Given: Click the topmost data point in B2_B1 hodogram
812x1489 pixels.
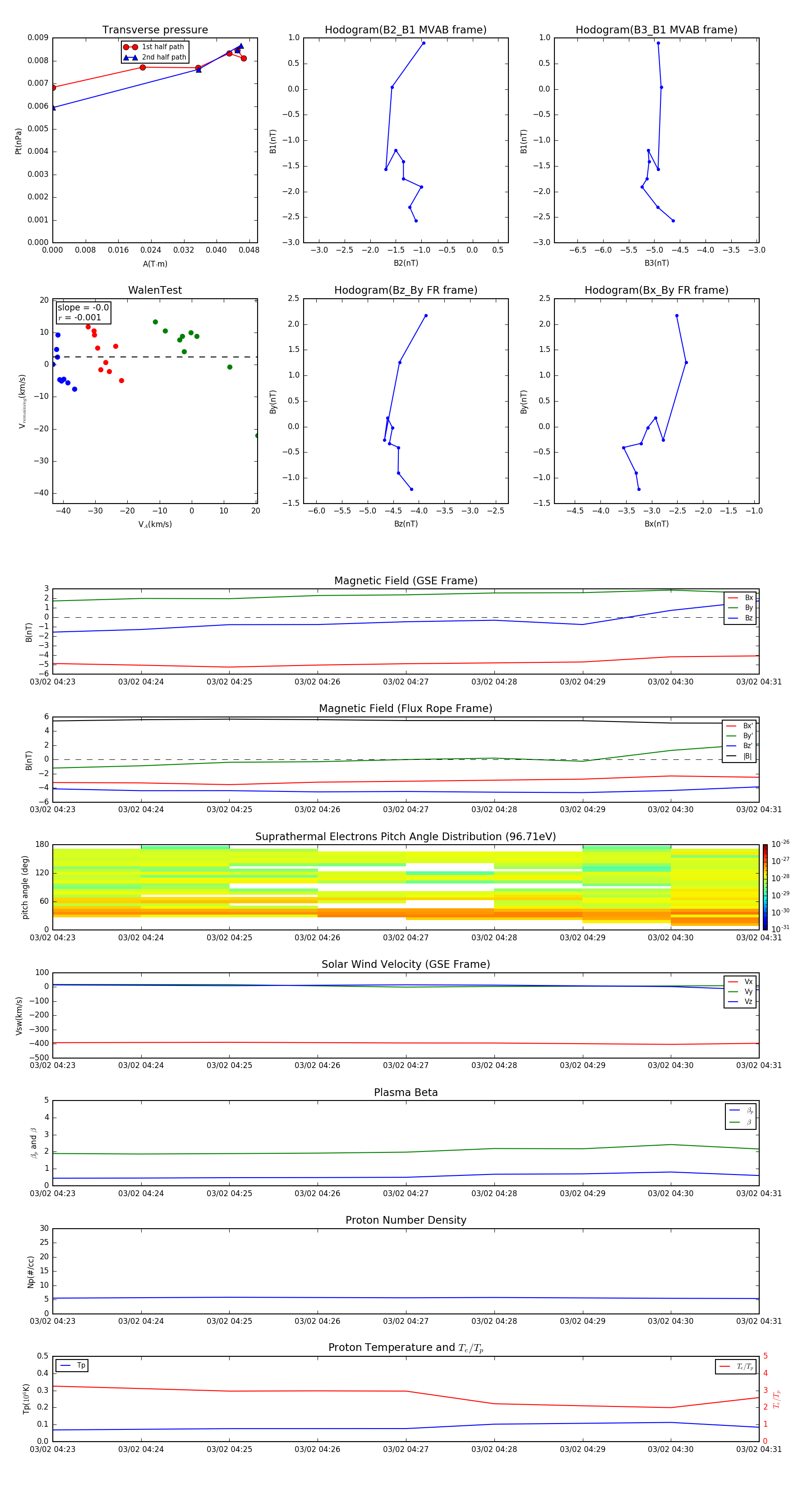Looking at the screenshot, I should [424, 43].
